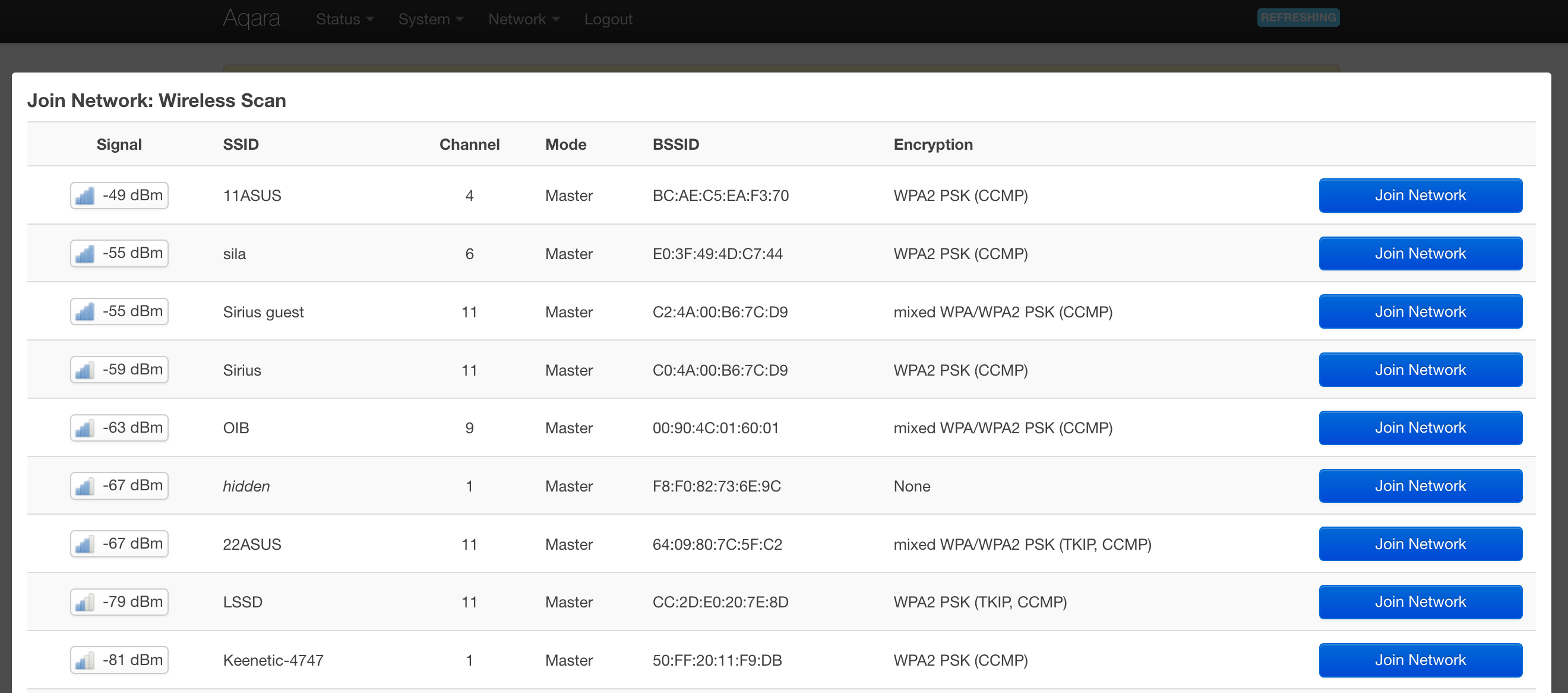Click the -79 dBm signal icon for LSSD
This screenshot has width=1568, height=693.
pos(84,602)
